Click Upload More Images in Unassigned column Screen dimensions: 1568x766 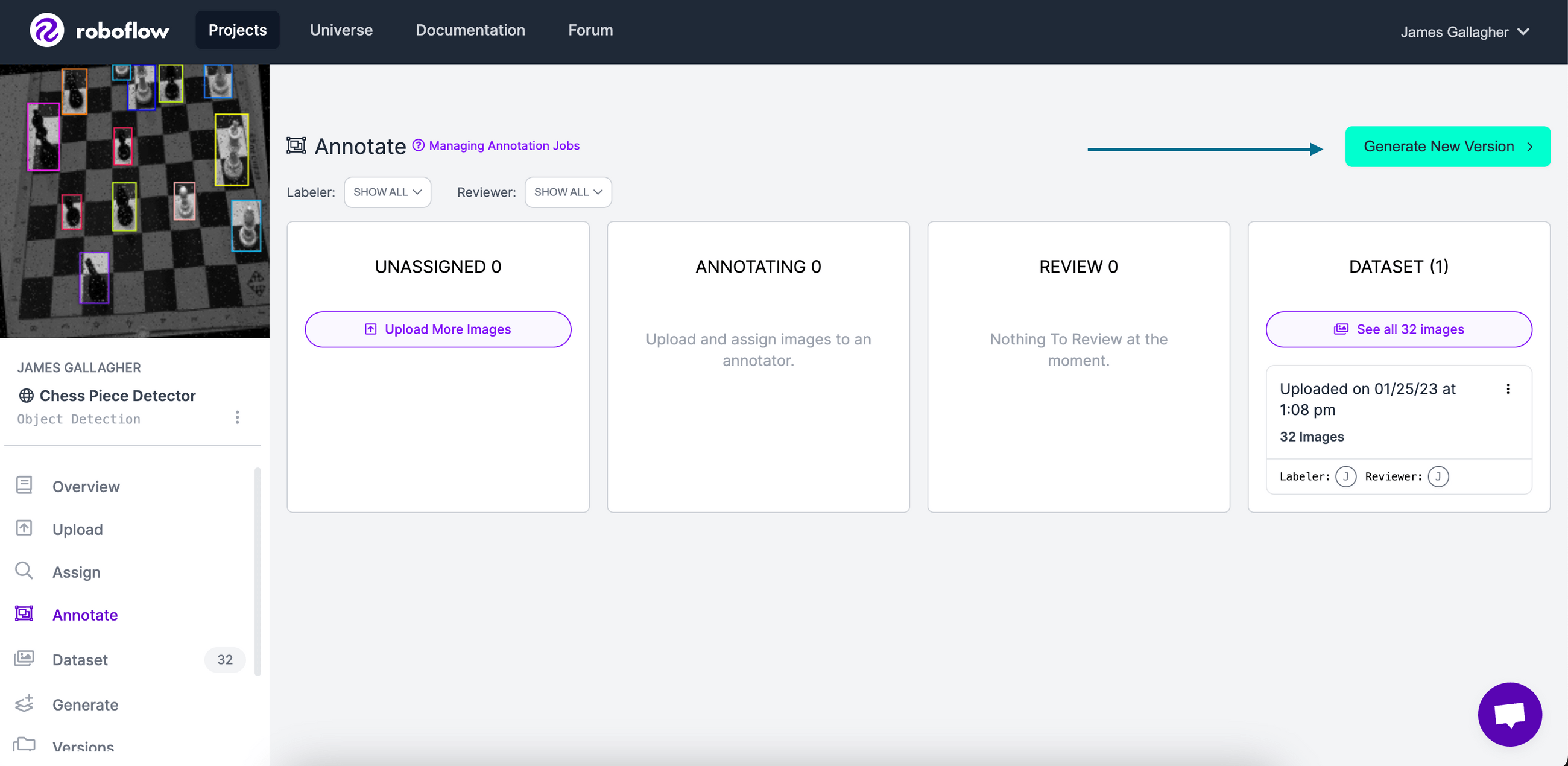tap(437, 329)
